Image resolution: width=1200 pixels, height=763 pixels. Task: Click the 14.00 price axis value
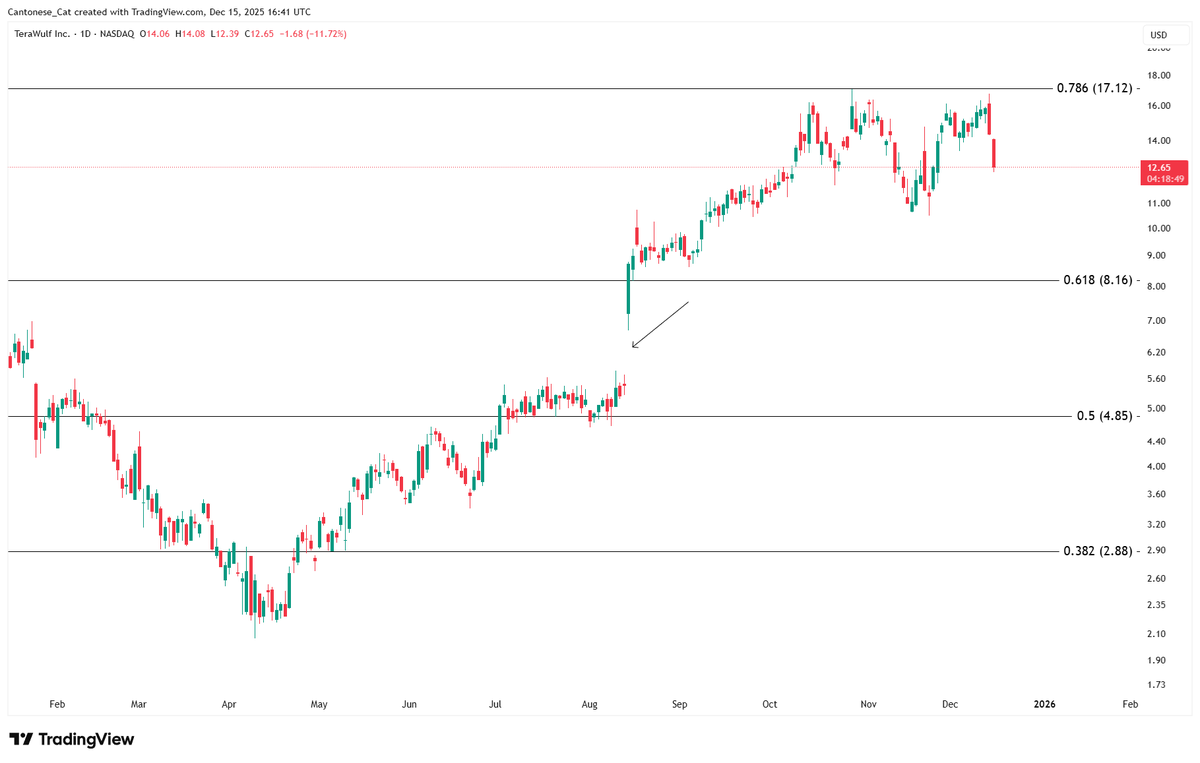click(x=1159, y=142)
